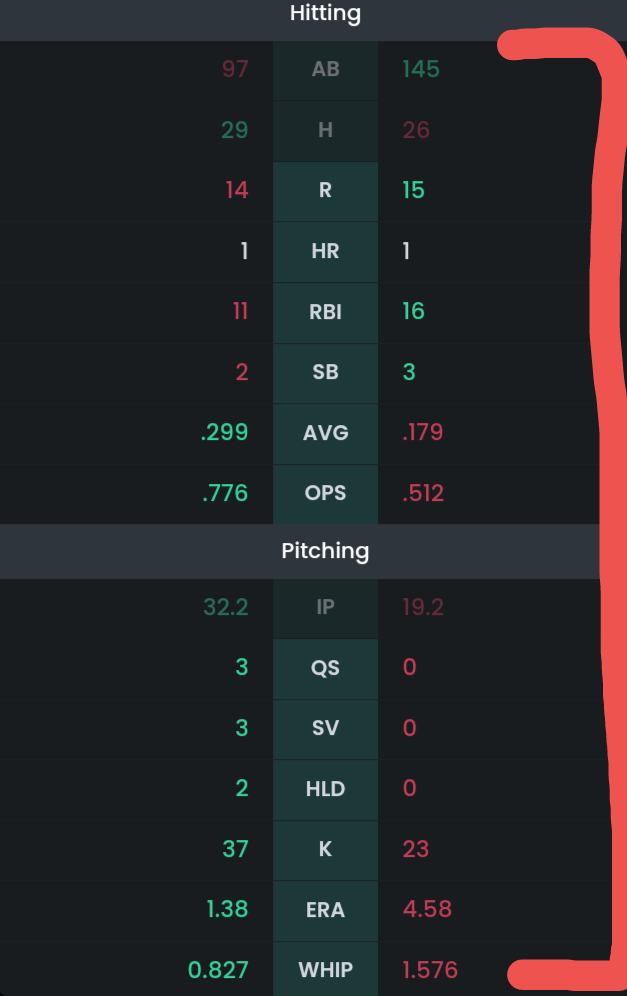627x996 pixels.
Task: Click the SV stat category
Action: pyautogui.click(x=325, y=728)
